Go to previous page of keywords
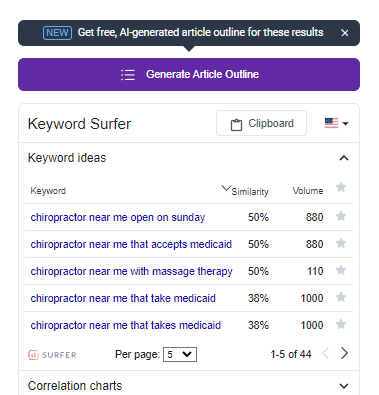The height and width of the screenshot is (395, 379). point(326,353)
